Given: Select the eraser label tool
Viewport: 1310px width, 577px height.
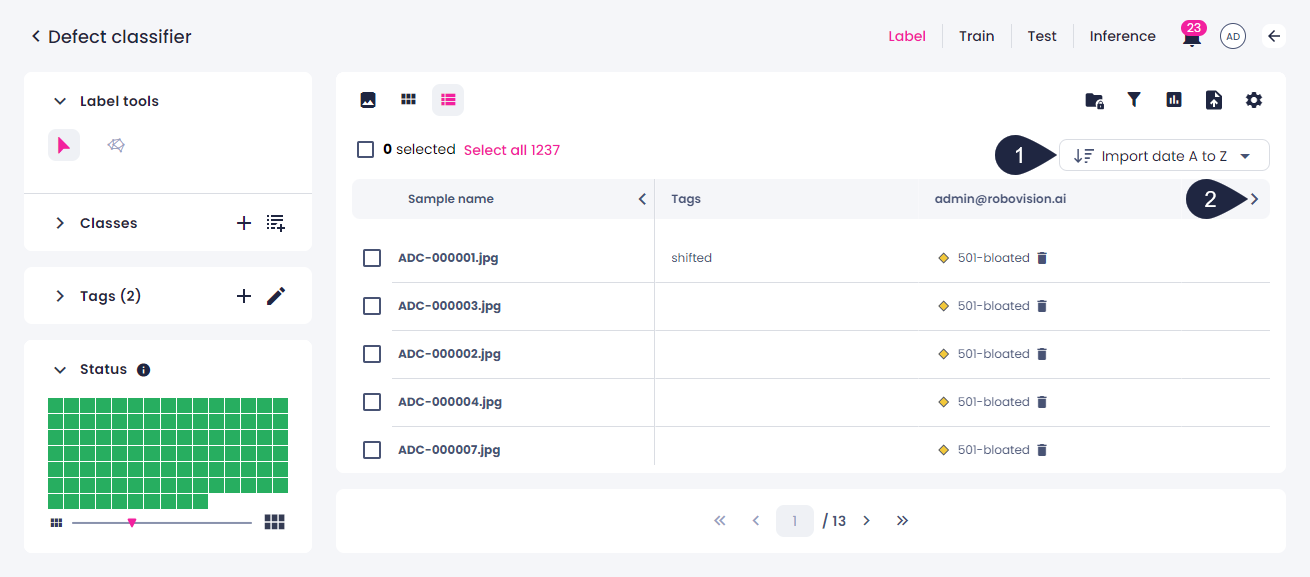Looking at the screenshot, I should 116,146.
